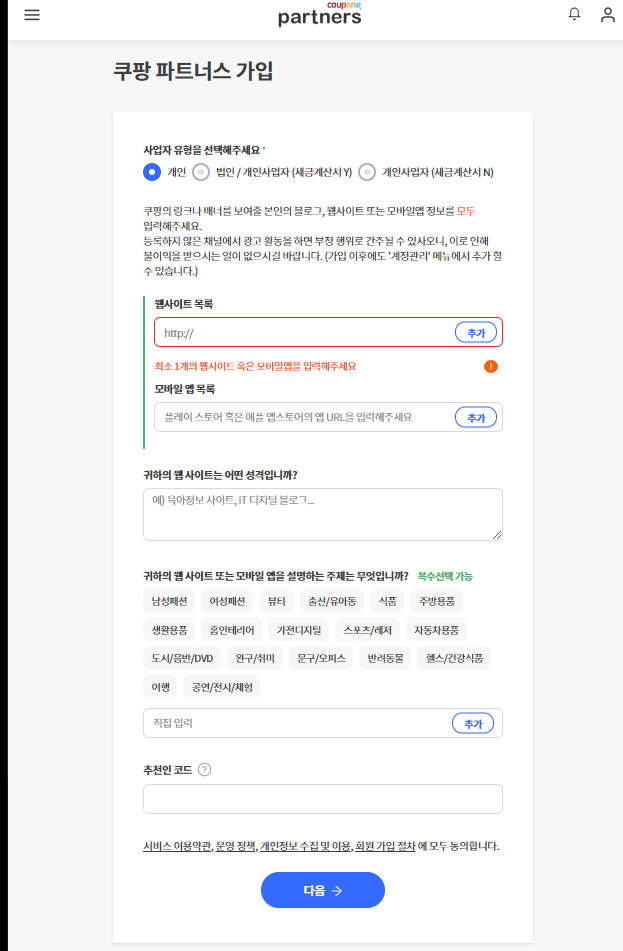The image size is (623, 951).
Task: Click the 웹사이트 목록 label
Action: click(183, 304)
